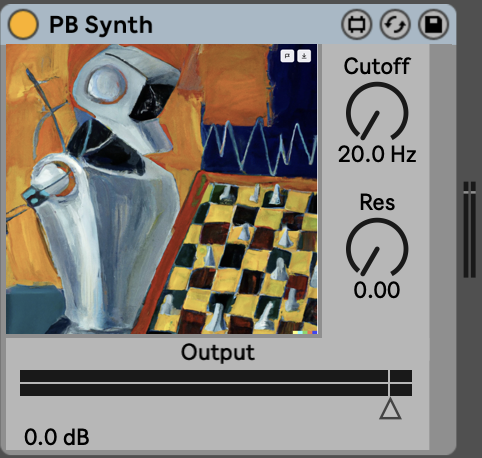The height and width of the screenshot is (458, 482).
Task: Click the Hot-Swap Presets icon
Action: tap(395, 24)
